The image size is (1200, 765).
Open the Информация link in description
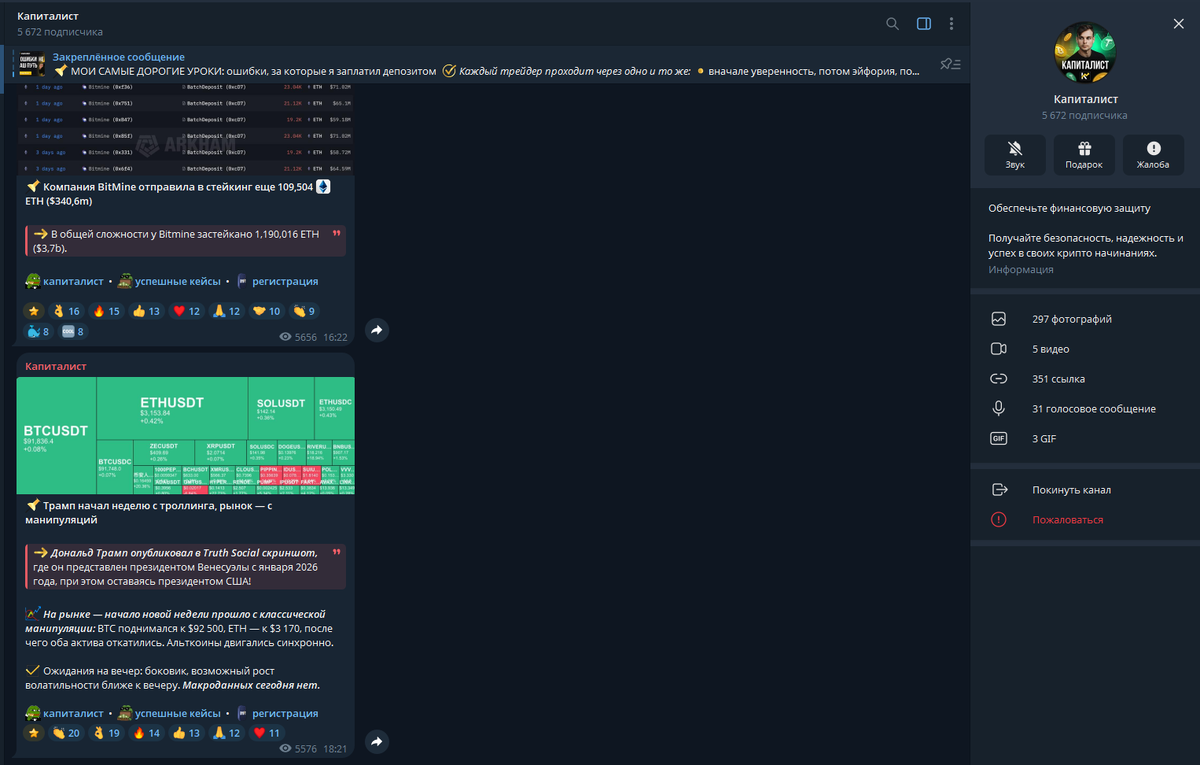1021,270
